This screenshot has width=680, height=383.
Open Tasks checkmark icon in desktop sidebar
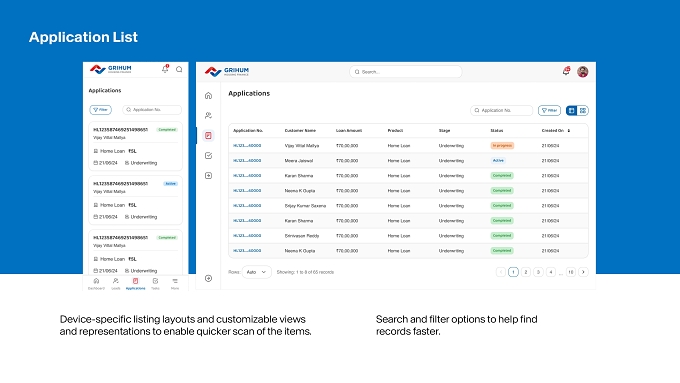click(208, 155)
